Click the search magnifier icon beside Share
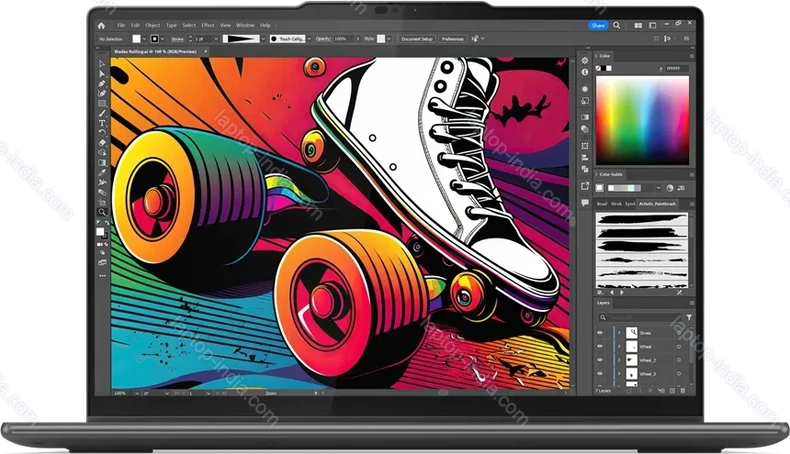This screenshot has width=790, height=454. tap(616, 24)
